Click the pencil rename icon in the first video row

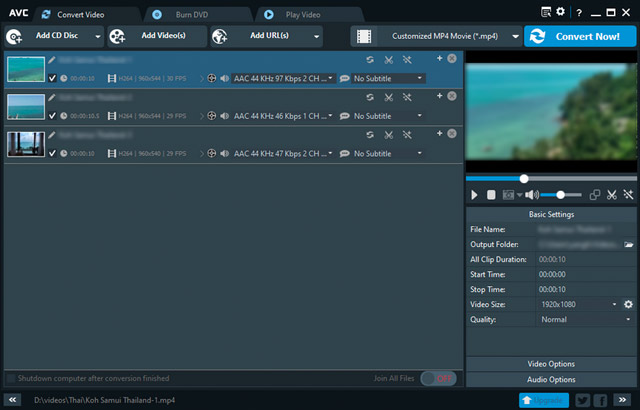(x=51, y=60)
